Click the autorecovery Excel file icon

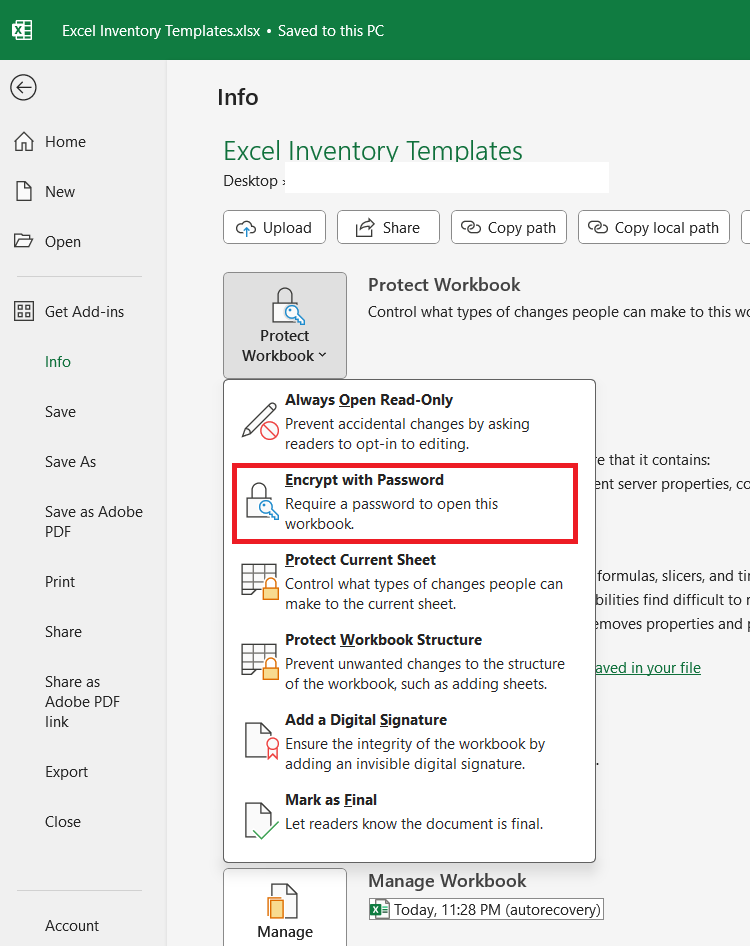380,909
